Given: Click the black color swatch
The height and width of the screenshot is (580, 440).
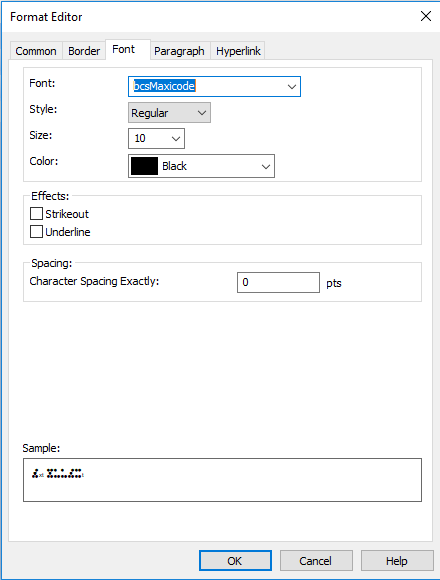Looking at the screenshot, I should point(145,166).
